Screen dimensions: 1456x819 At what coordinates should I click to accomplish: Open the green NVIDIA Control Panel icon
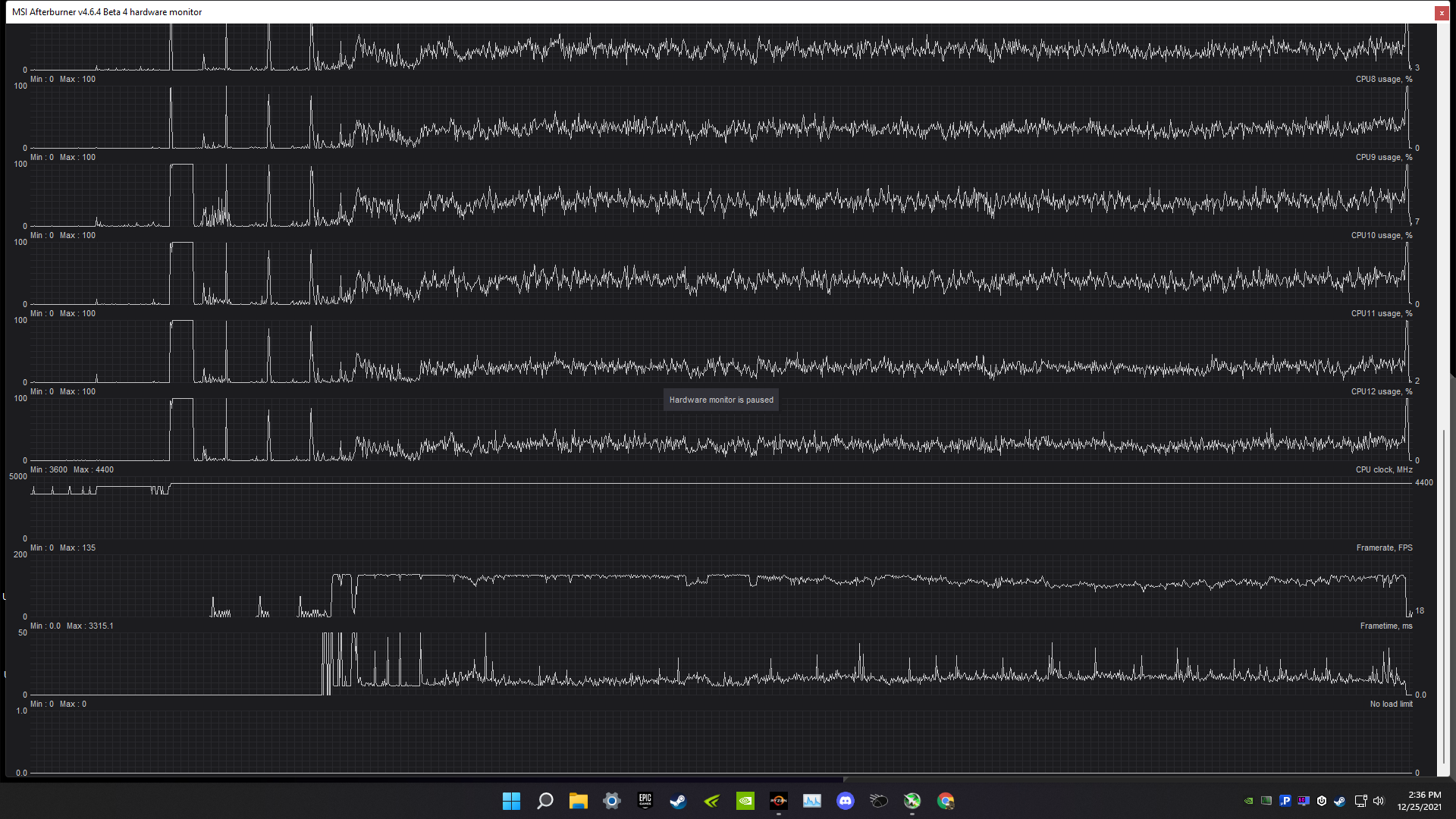coord(745,801)
